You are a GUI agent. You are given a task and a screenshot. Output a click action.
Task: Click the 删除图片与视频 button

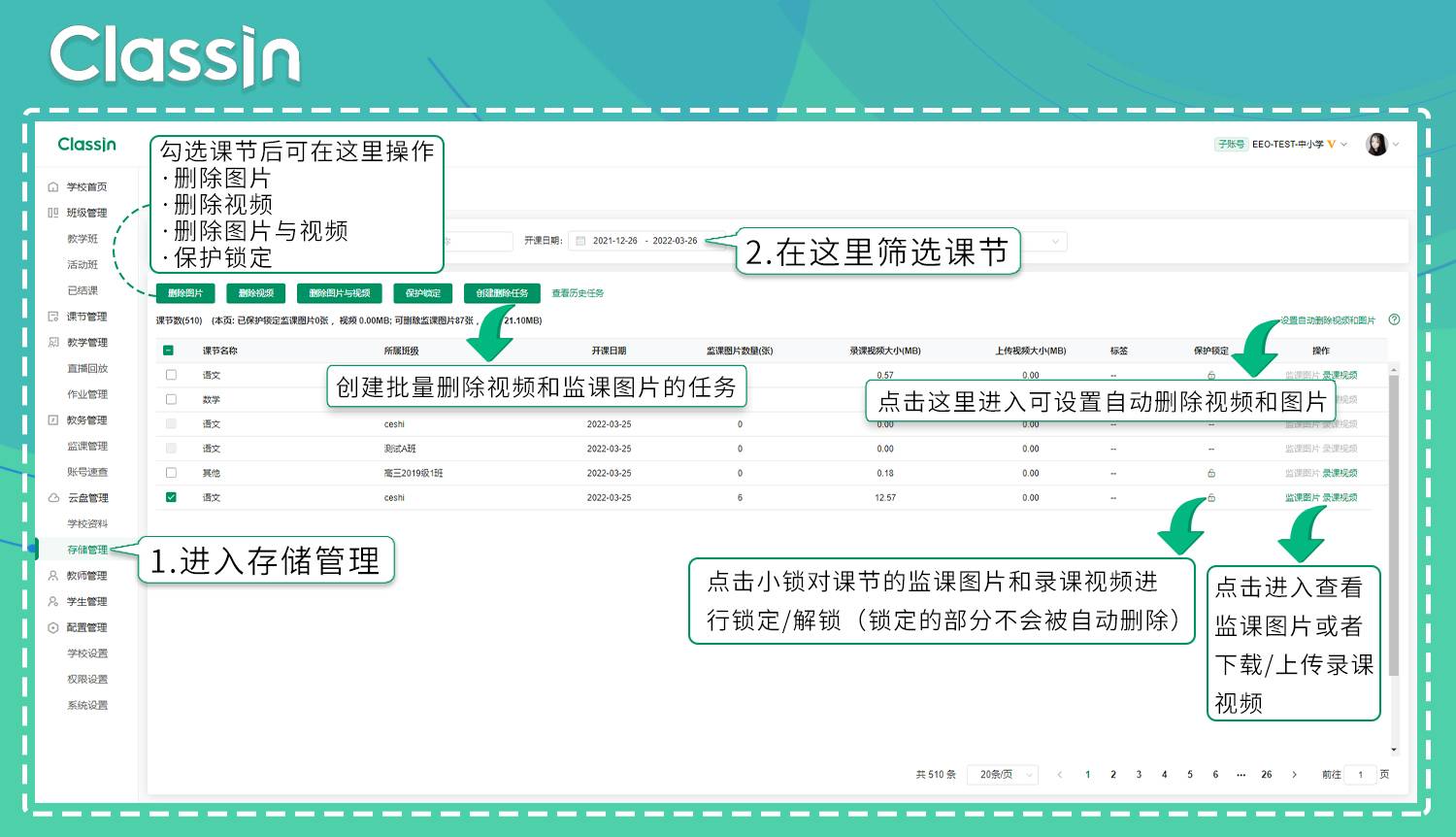coord(340,293)
